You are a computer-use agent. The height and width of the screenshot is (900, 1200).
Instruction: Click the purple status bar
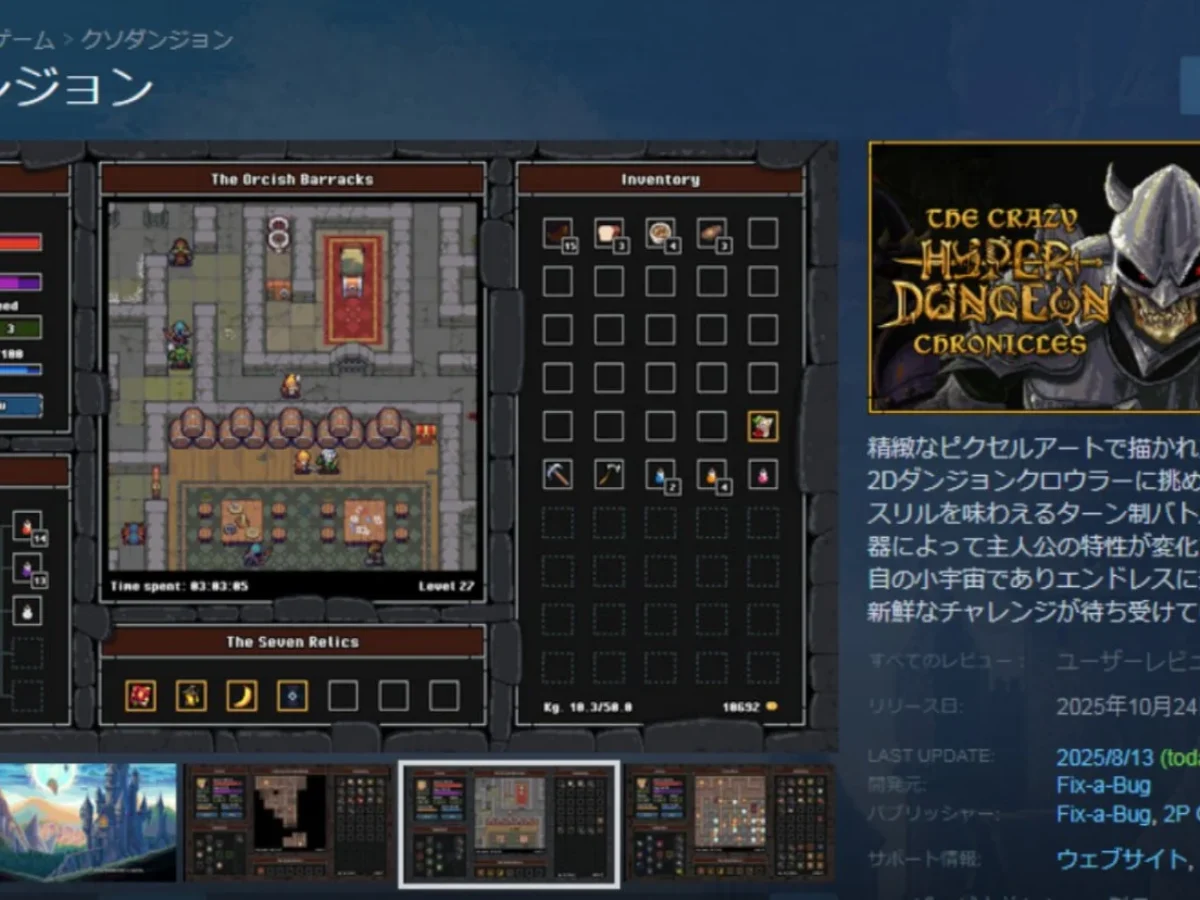(20, 283)
